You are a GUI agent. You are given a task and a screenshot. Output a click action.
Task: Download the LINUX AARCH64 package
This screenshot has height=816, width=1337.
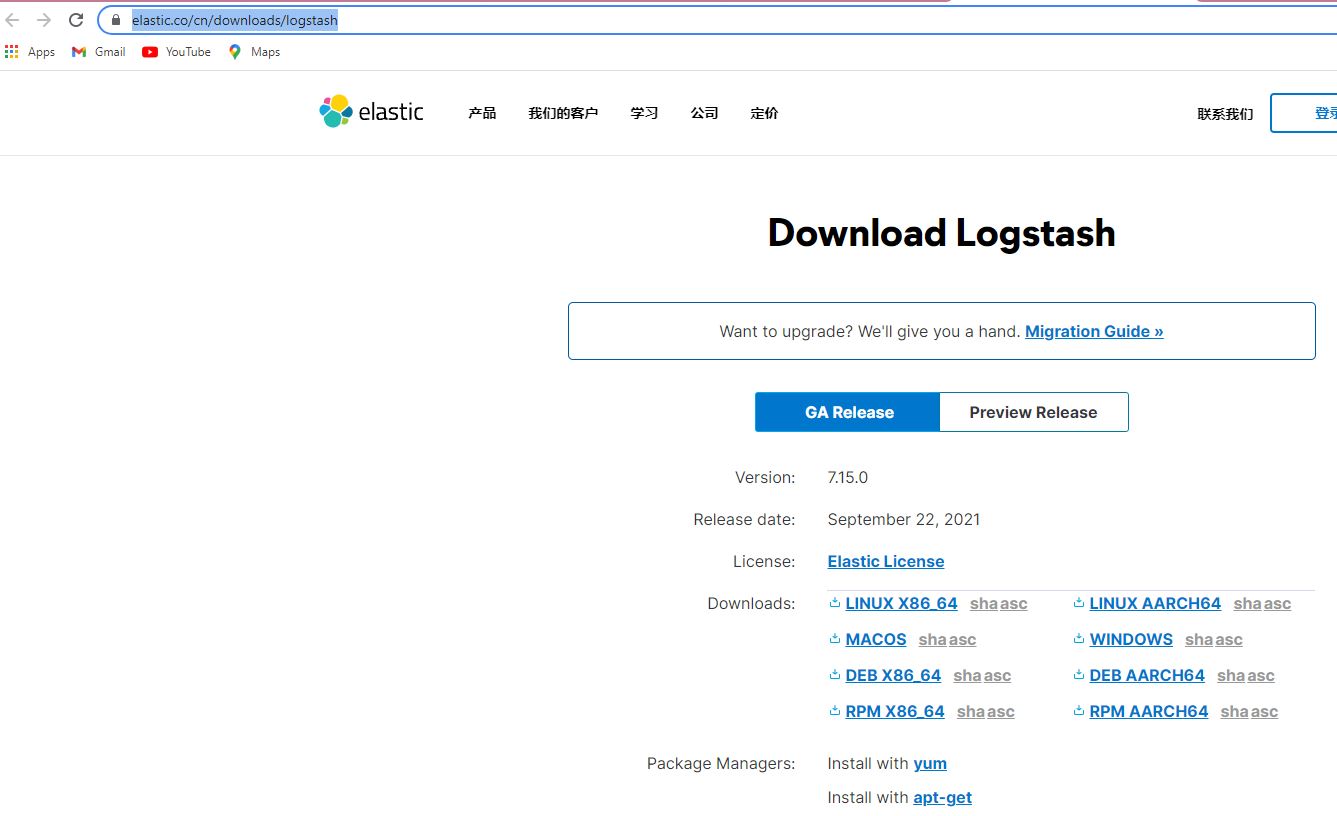coord(1155,603)
